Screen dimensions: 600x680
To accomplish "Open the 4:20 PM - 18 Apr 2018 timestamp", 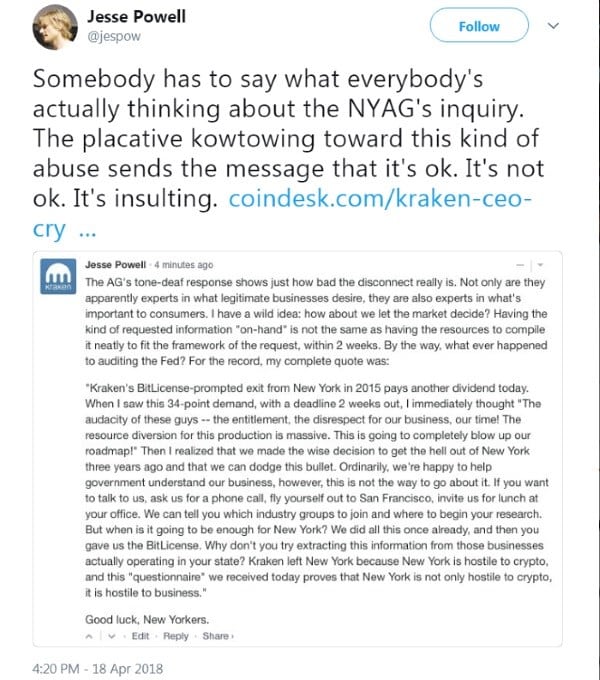I will point(98,668).
